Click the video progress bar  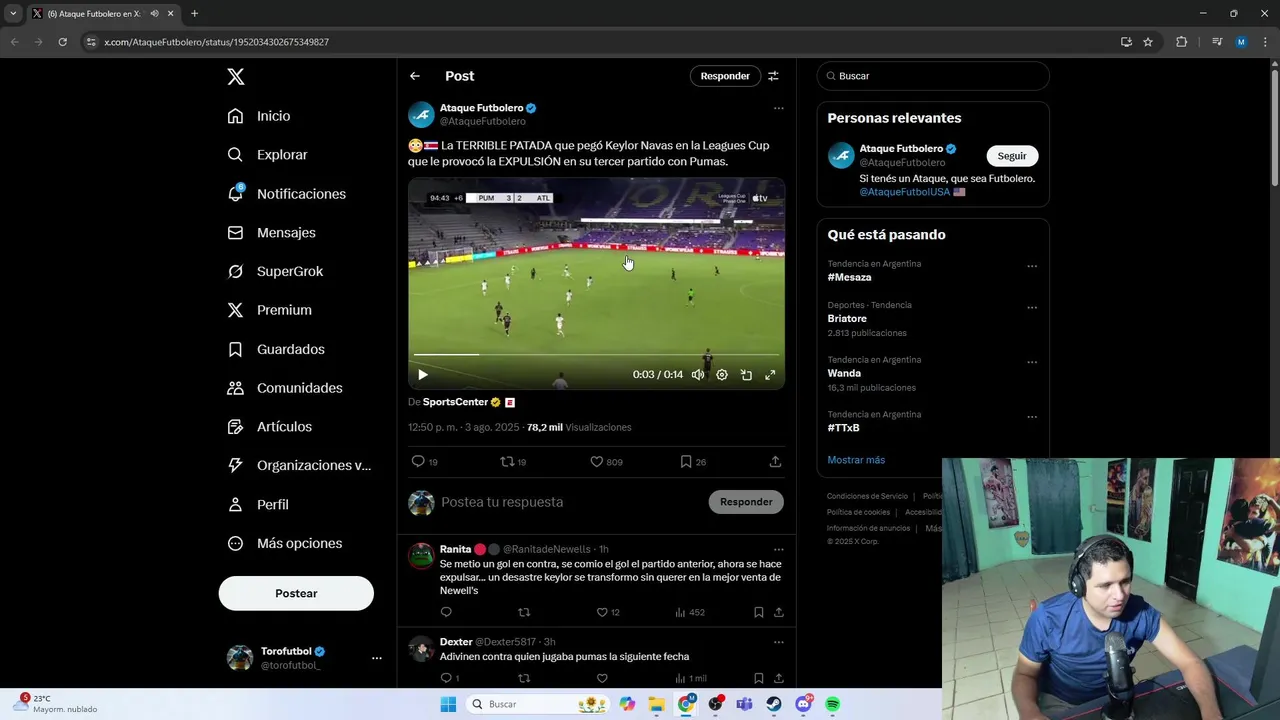(596, 354)
